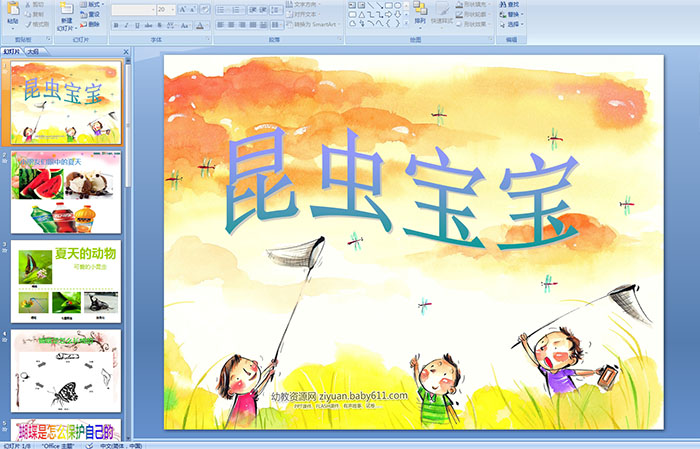Click the Decrease Indent icon

[252, 10]
